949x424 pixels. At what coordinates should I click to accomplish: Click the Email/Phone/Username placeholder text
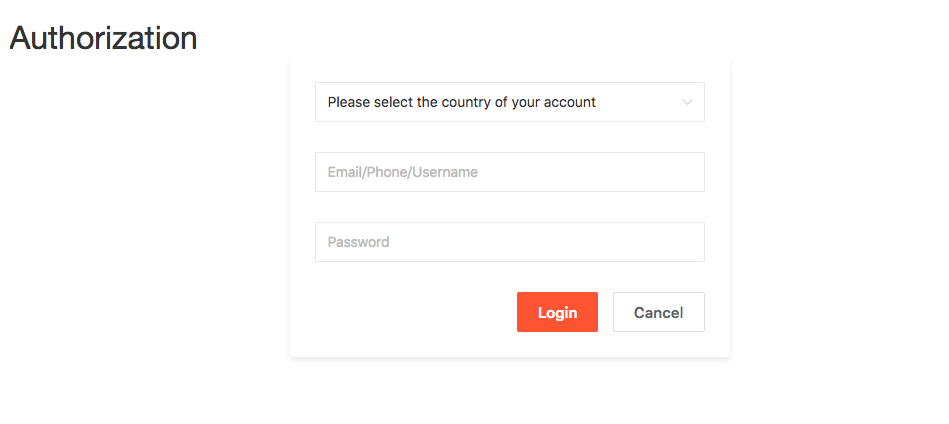coord(402,172)
